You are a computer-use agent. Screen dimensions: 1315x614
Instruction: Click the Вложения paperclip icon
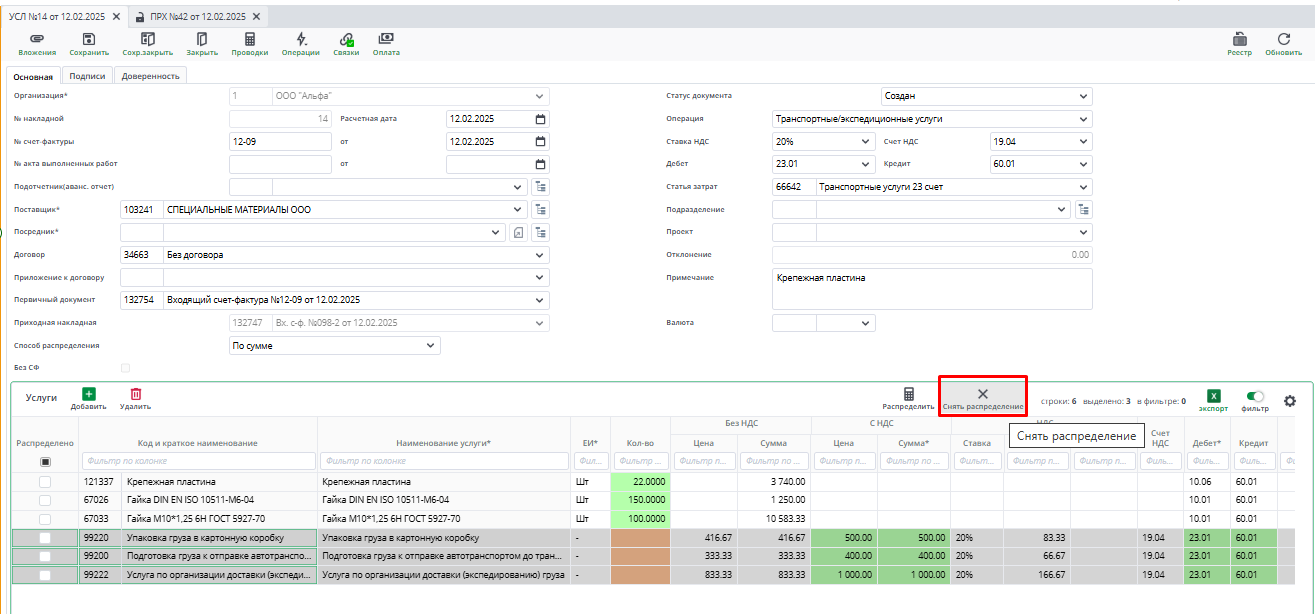(x=37, y=39)
